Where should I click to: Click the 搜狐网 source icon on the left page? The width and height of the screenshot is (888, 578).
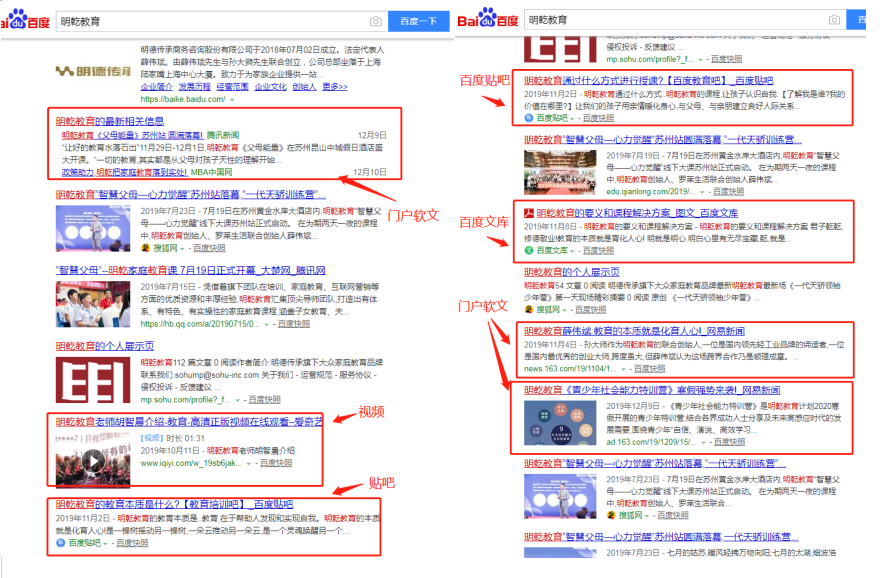tap(146, 248)
